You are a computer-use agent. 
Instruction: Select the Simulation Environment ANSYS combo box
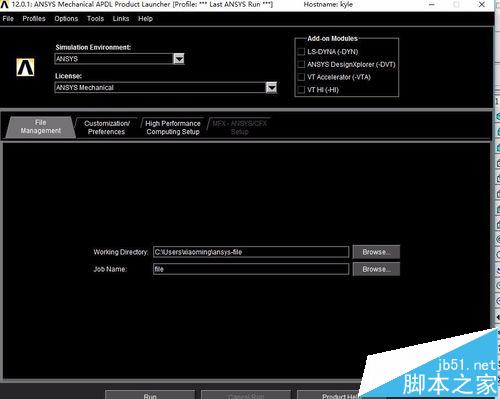pos(119,59)
